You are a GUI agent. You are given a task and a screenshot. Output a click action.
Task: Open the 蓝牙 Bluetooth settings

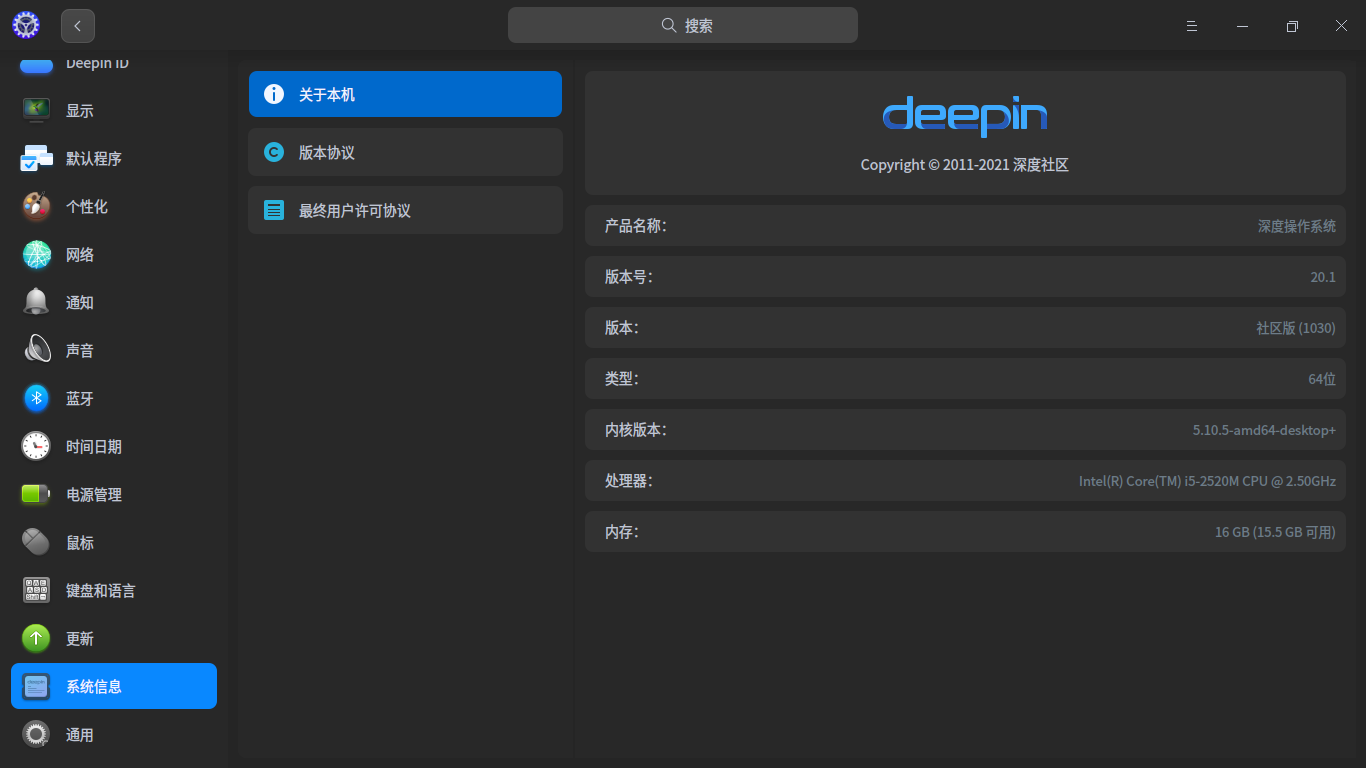click(114, 398)
